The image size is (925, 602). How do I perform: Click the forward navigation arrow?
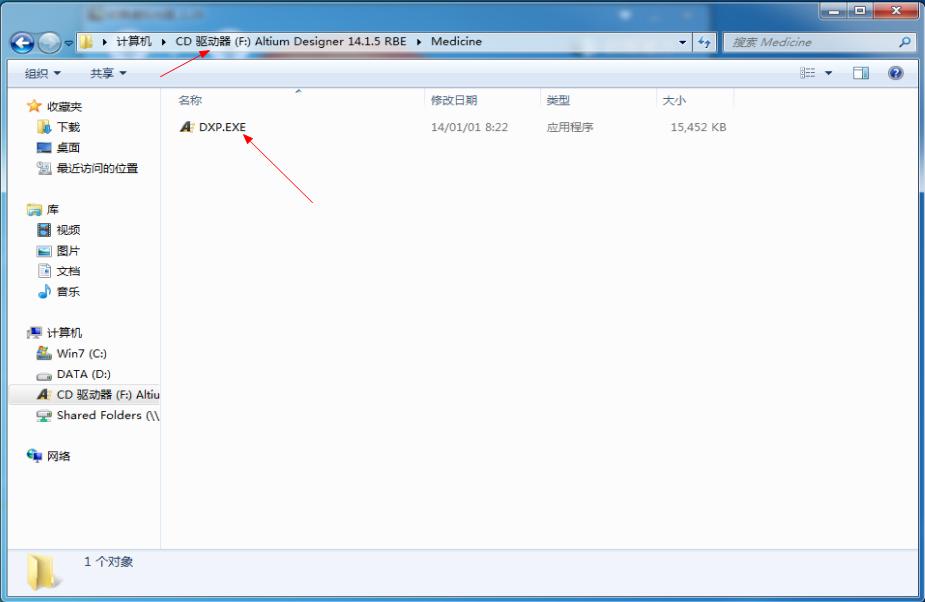coord(48,42)
